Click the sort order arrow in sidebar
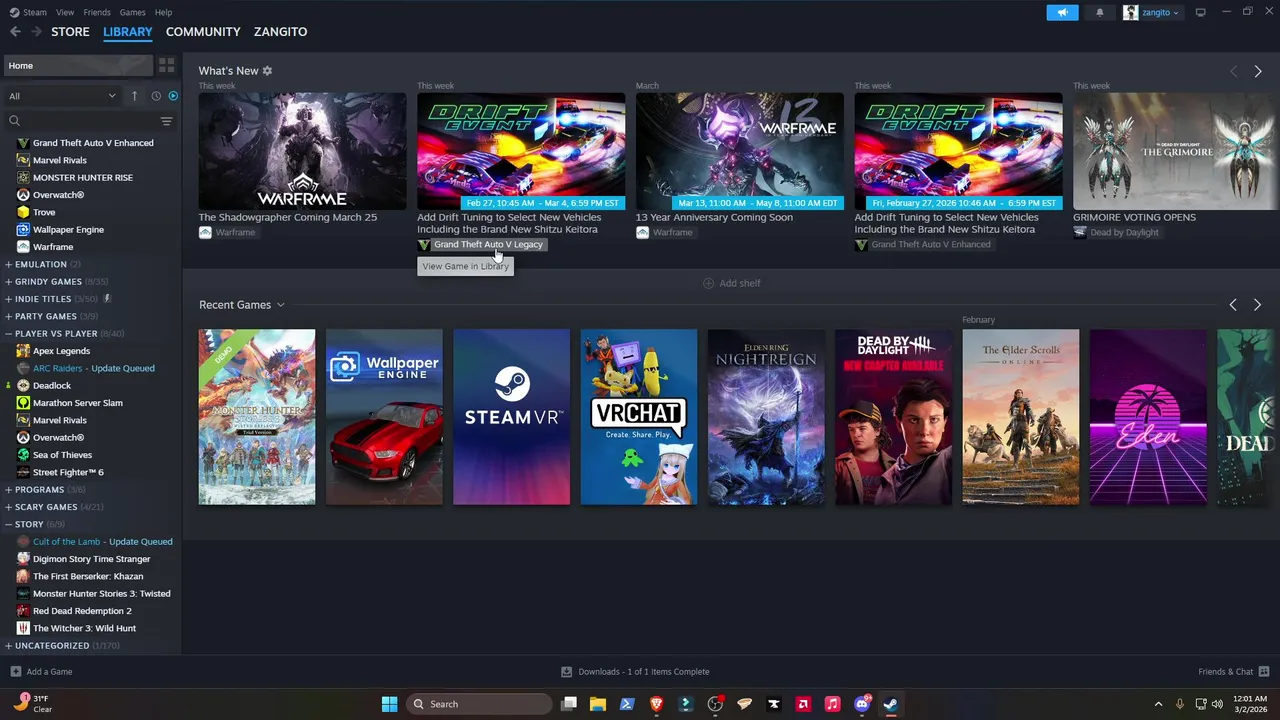 [134, 96]
